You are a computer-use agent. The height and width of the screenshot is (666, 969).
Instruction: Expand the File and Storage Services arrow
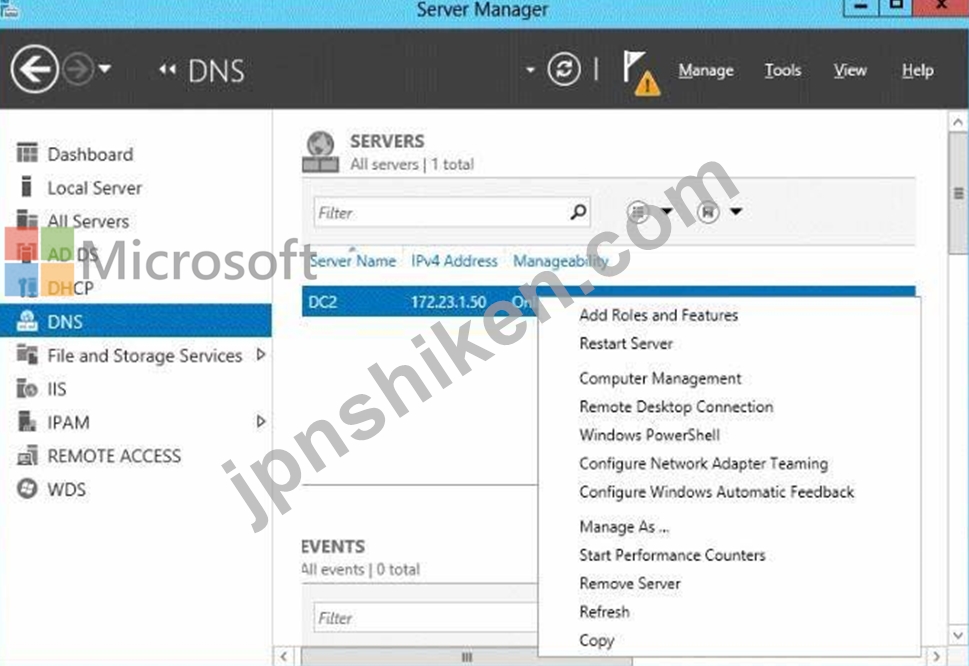click(x=261, y=355)
